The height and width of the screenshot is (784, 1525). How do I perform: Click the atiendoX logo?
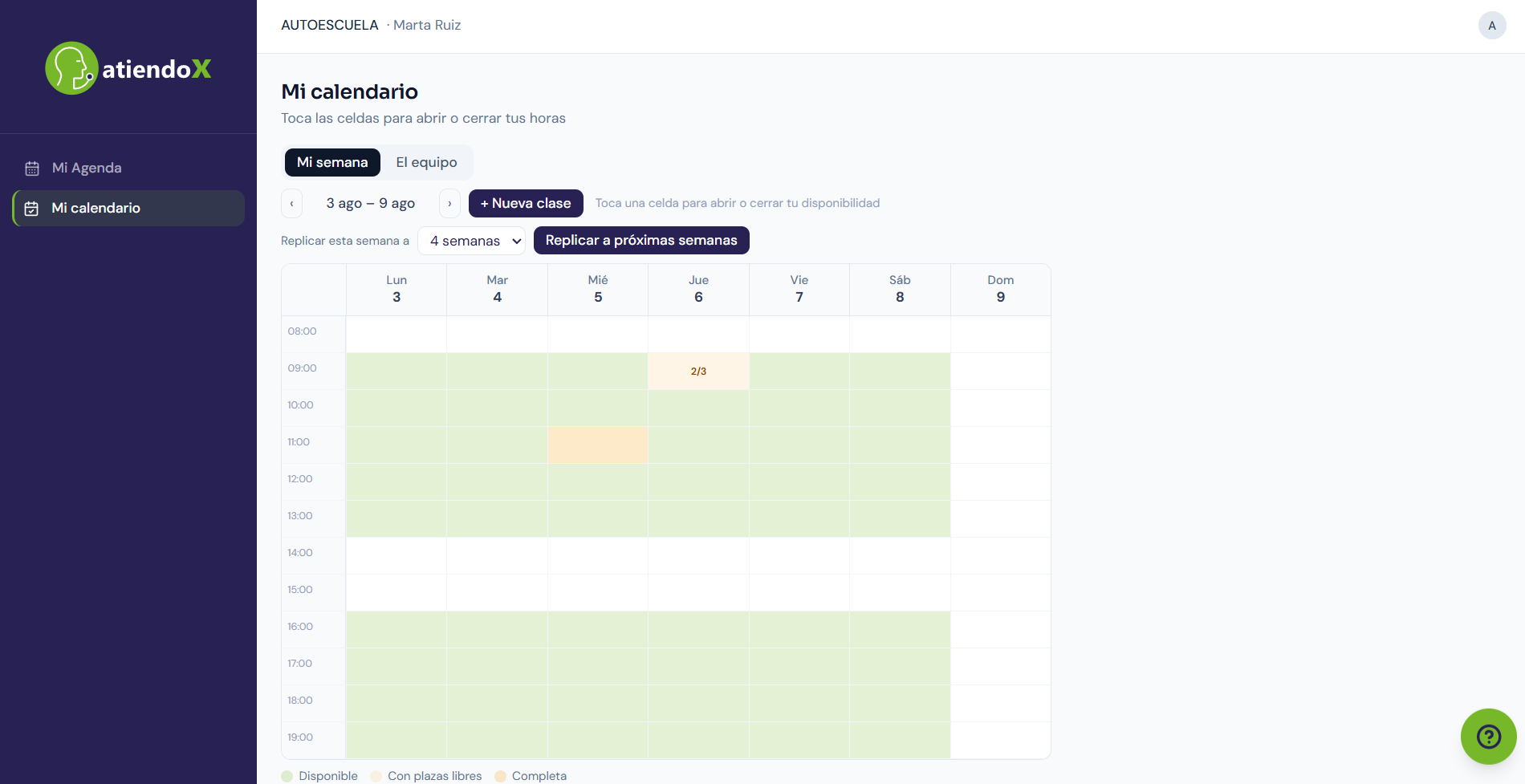(x=128, y=68)
